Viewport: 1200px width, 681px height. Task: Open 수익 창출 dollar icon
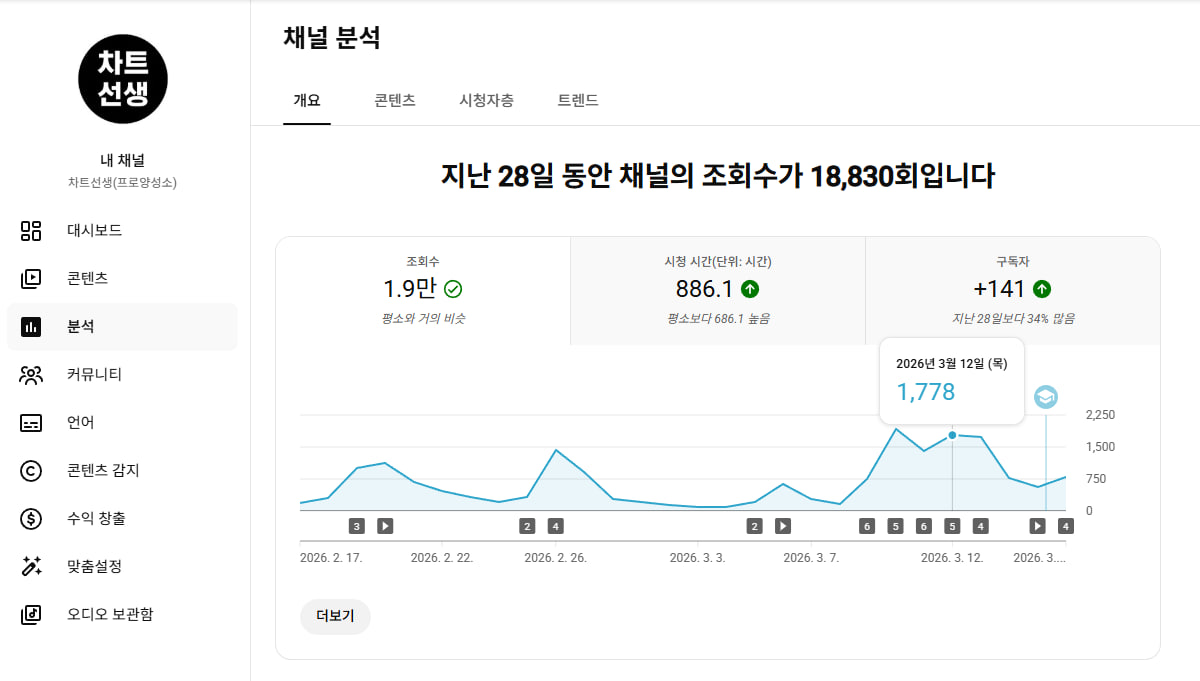pos(31,519)
